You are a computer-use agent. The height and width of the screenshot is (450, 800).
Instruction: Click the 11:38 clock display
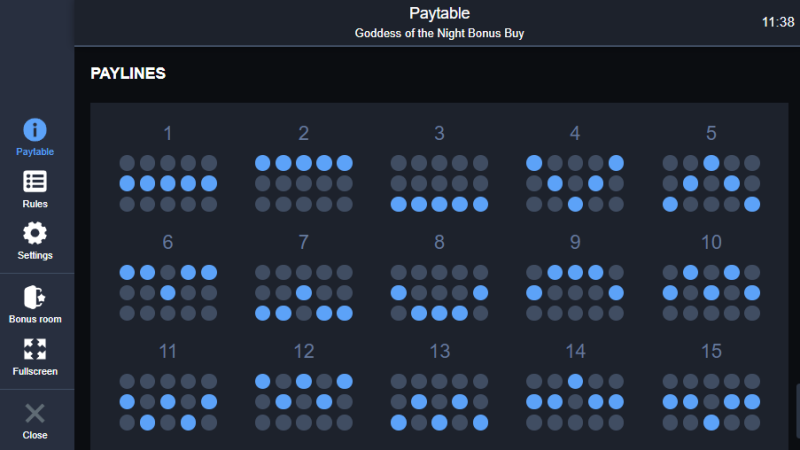778,22
